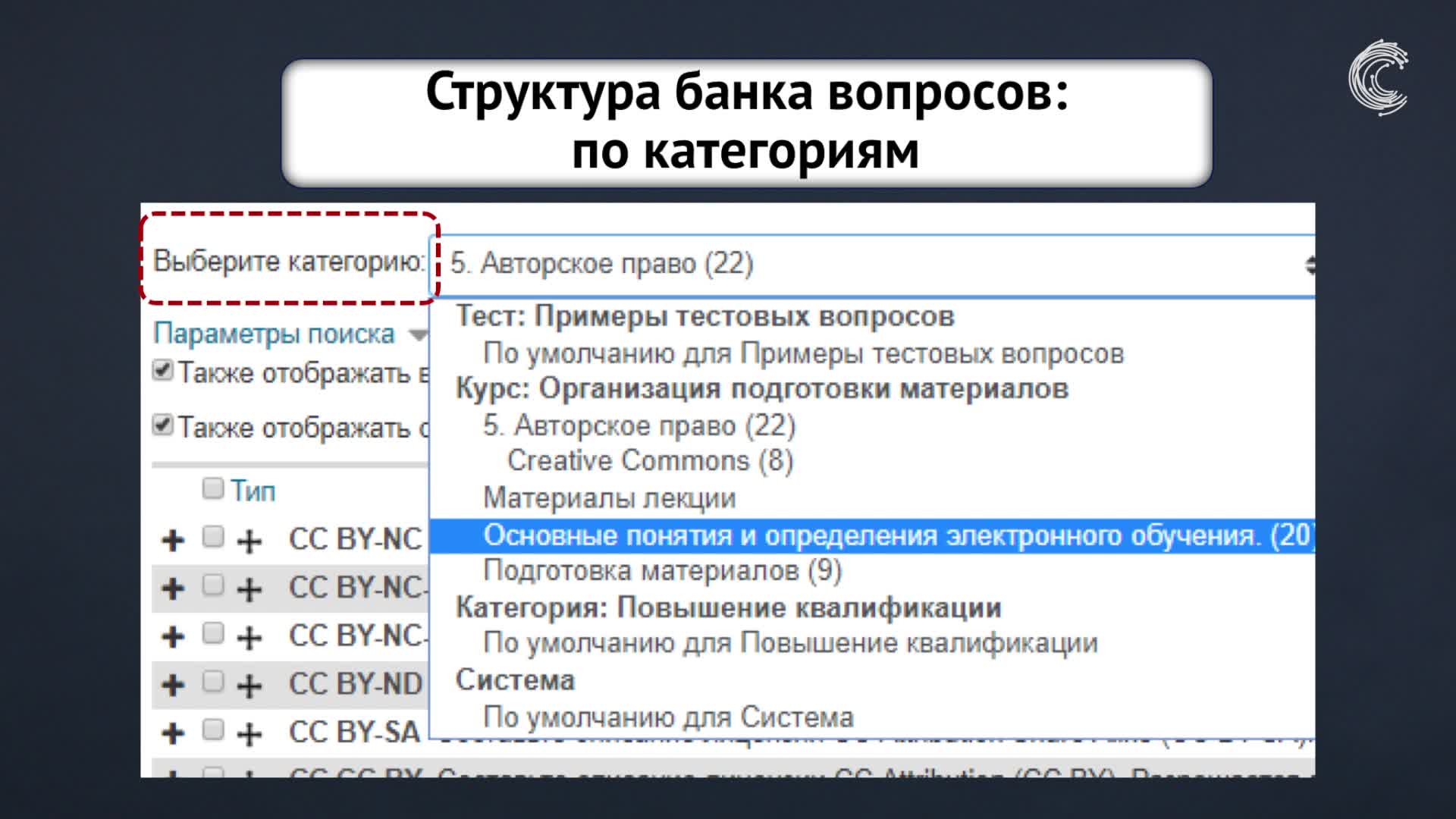This screenshot has height=819, width=1456.
Task: Click the move handle of CC BY-NC first row
Action: 173,541
